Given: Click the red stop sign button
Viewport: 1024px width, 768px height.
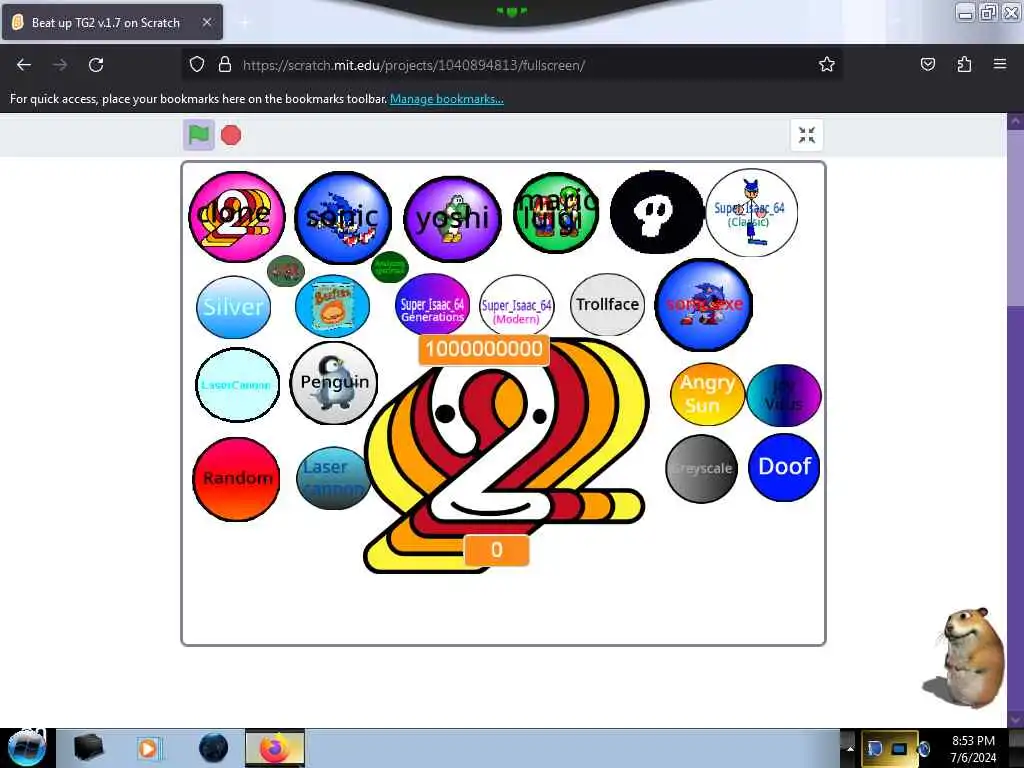Looking at the screenshot, I should [x=231, y=135].
